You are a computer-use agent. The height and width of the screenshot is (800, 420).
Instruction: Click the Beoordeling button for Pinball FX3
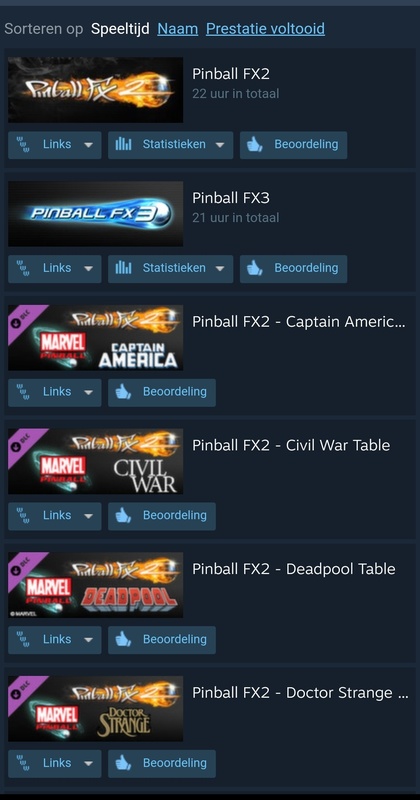coord(293,268)
